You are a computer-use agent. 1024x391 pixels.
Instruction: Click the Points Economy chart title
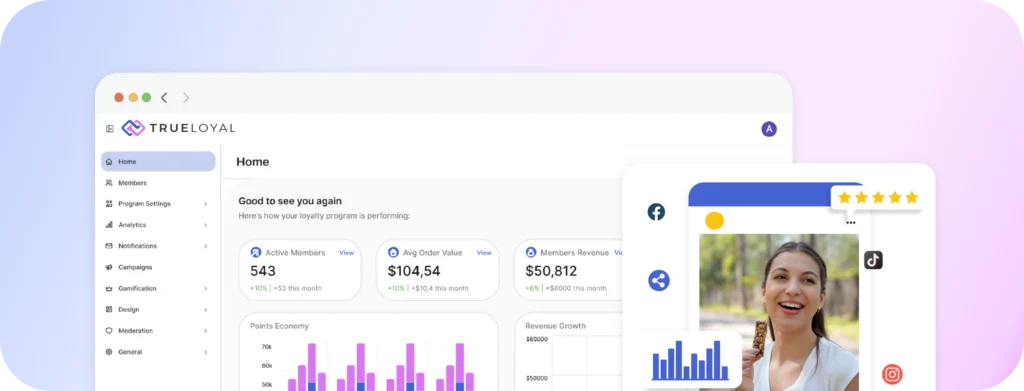(x=279, y=326)
